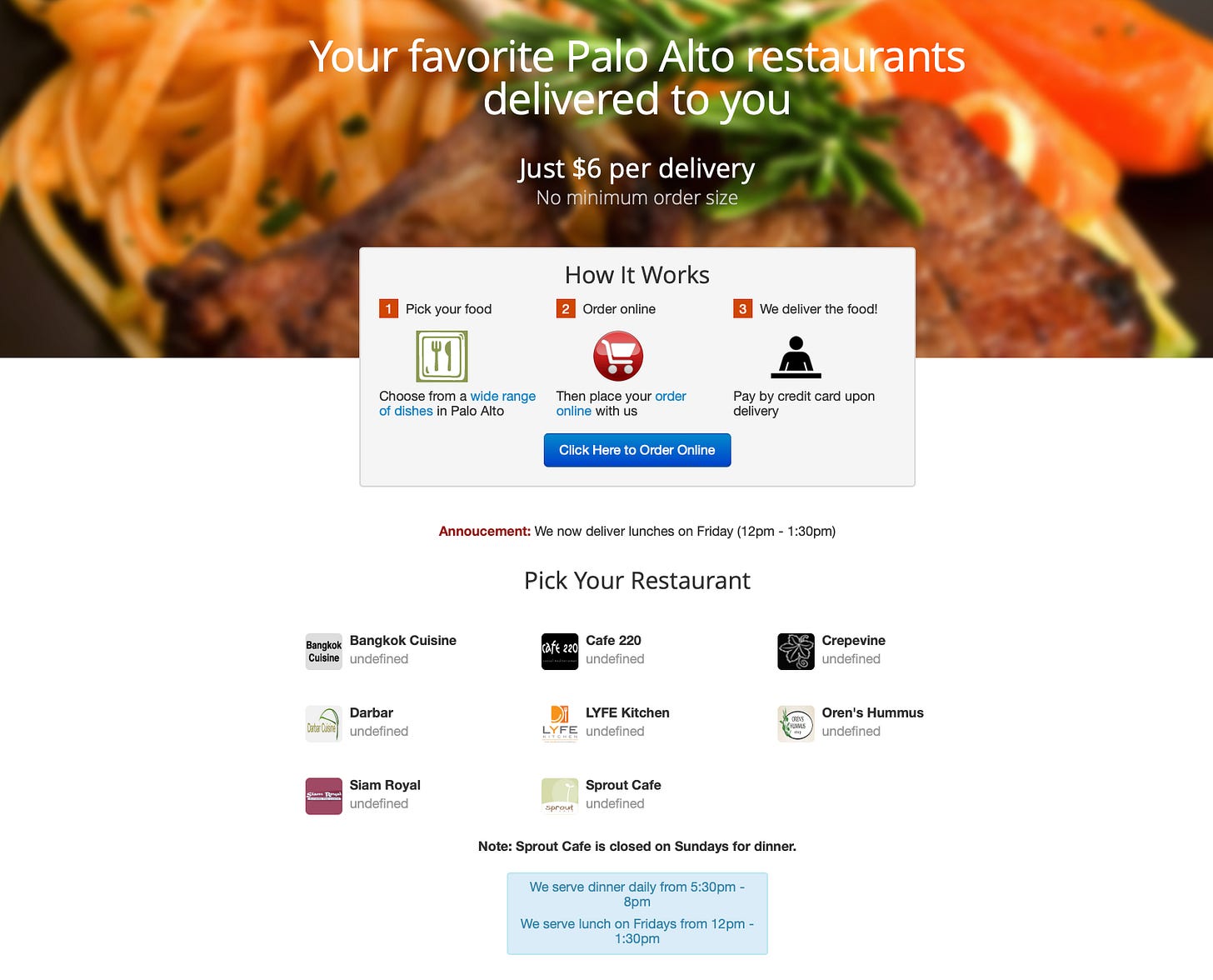Open the 'order online' text link
Image resolution: width=1213 pixels, height=980 pixels.
(x=621, y=403)
